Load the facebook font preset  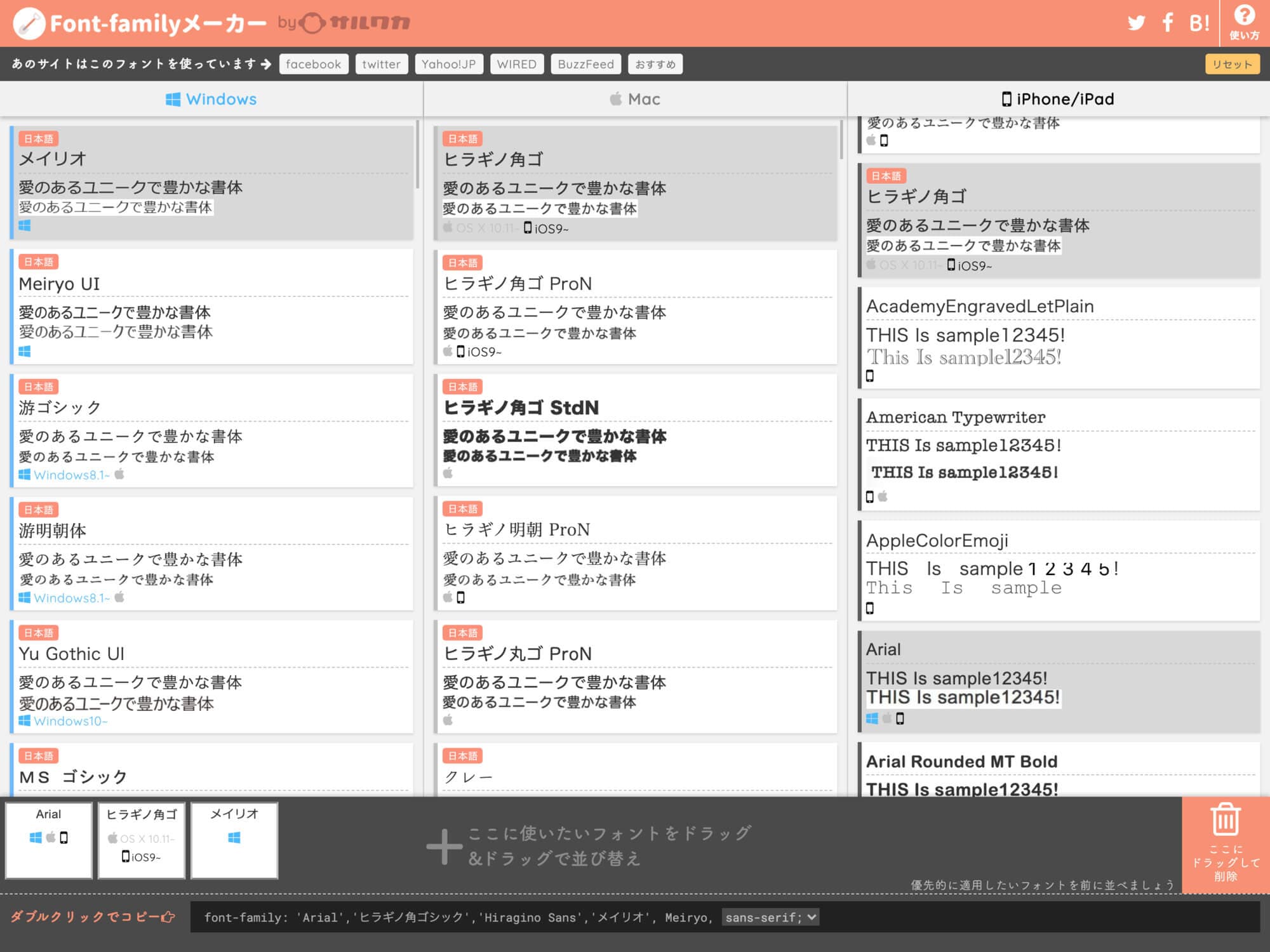point(314,64)
